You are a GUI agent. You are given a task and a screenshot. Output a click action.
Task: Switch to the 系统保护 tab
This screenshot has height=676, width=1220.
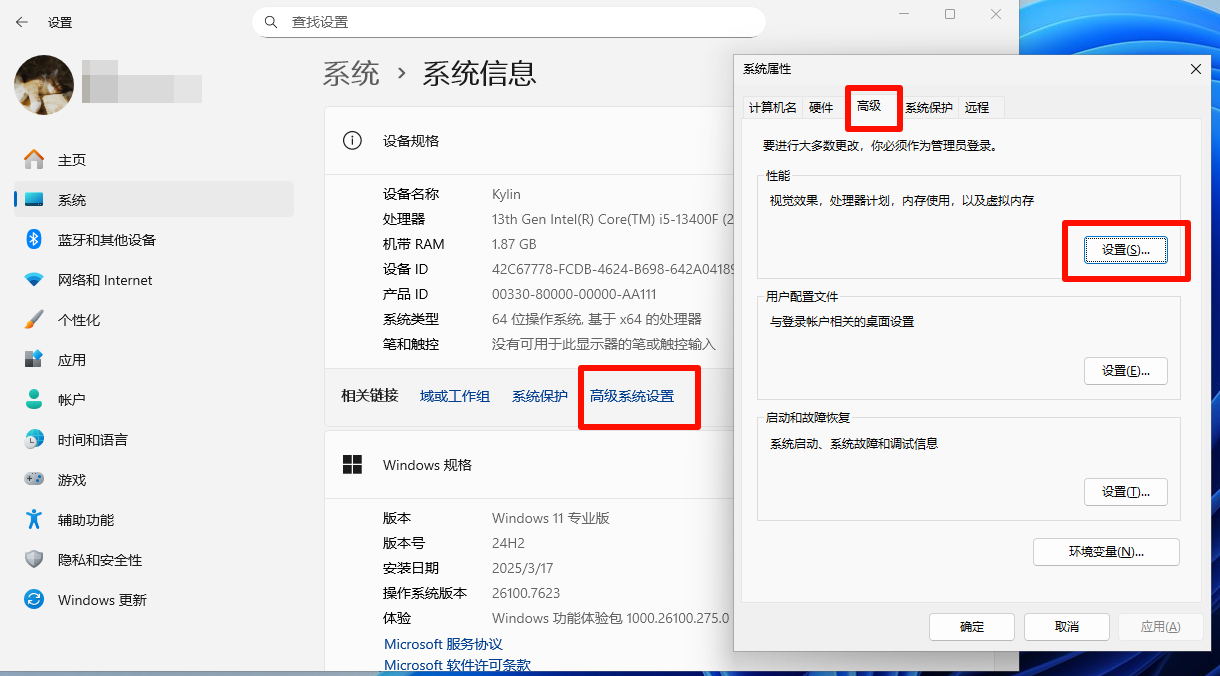click(929, 108)
